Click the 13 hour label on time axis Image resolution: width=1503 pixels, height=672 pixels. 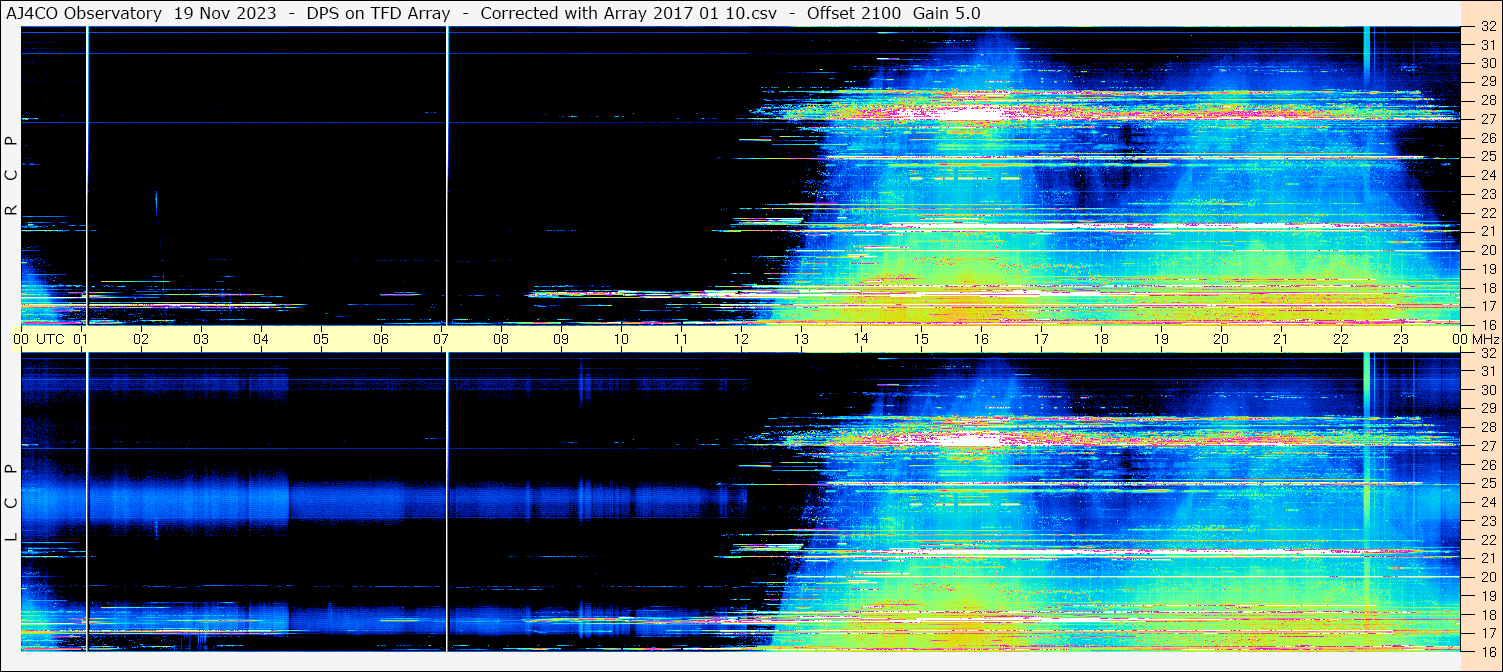tap(801, 339)
